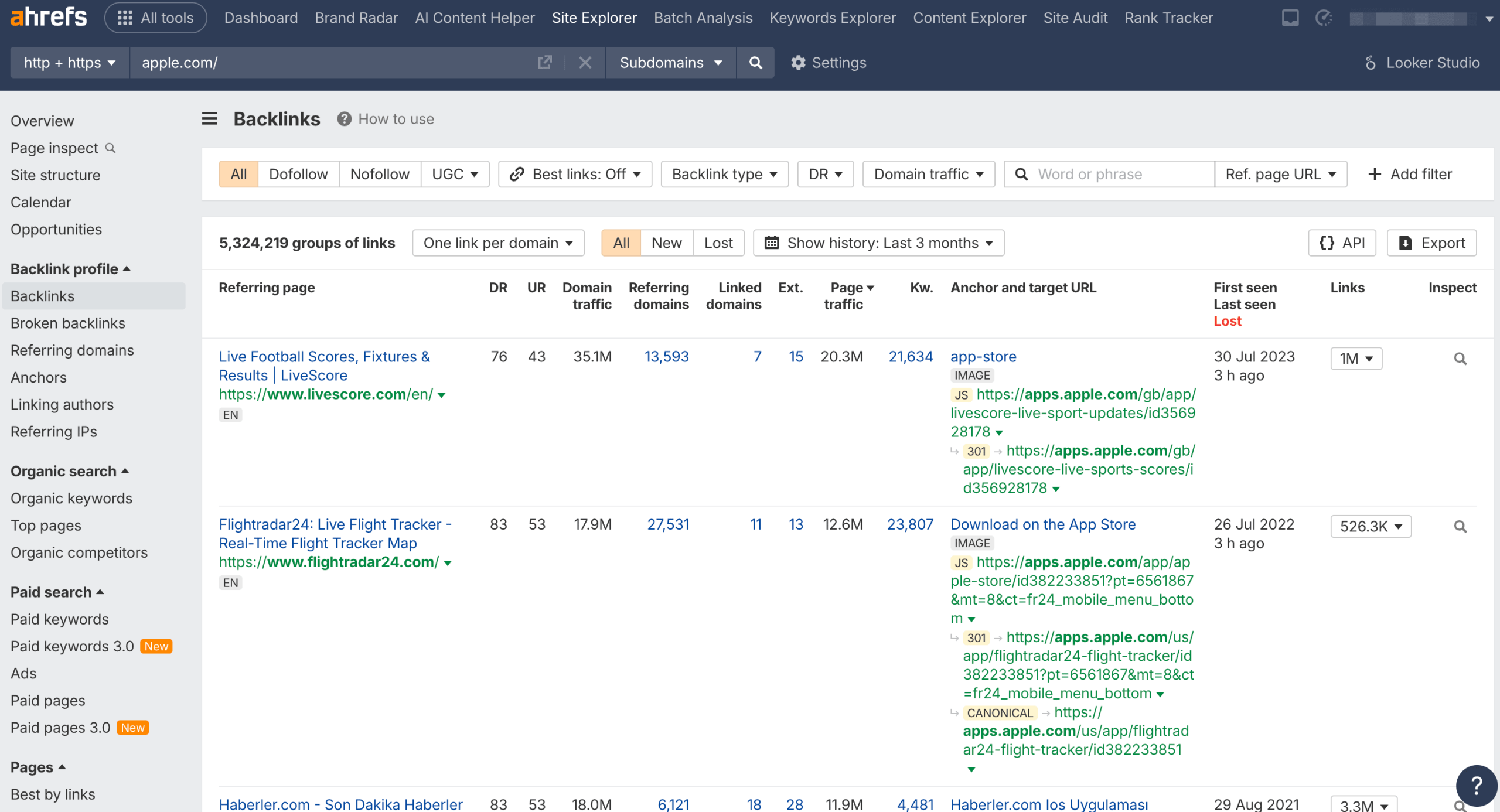Open the http + https protocol dropdown
Screen dimensions: 1500x812
(70, 62)
